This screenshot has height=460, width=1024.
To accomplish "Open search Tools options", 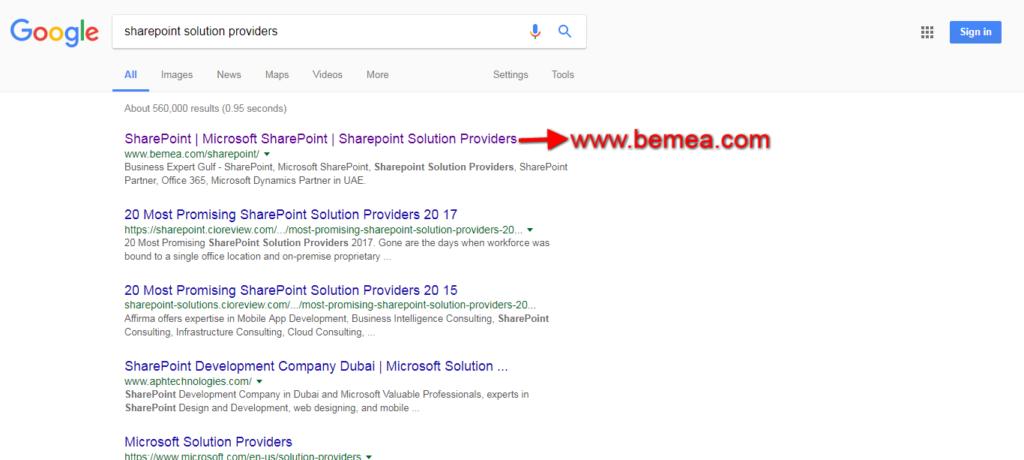I will pyautogui.click(x=563, y=75).
